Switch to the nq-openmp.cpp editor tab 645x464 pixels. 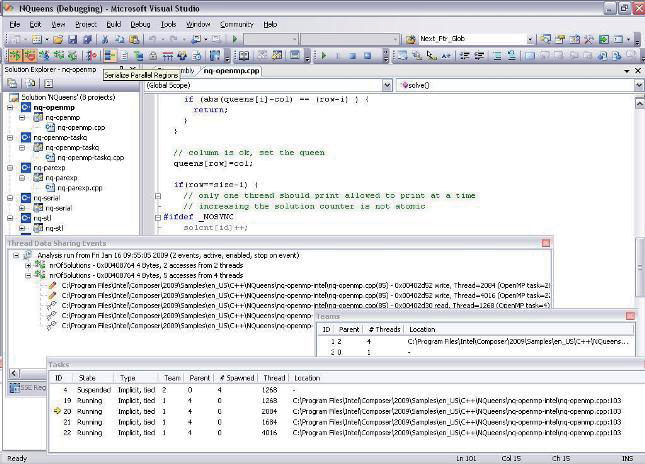[232, 71]
